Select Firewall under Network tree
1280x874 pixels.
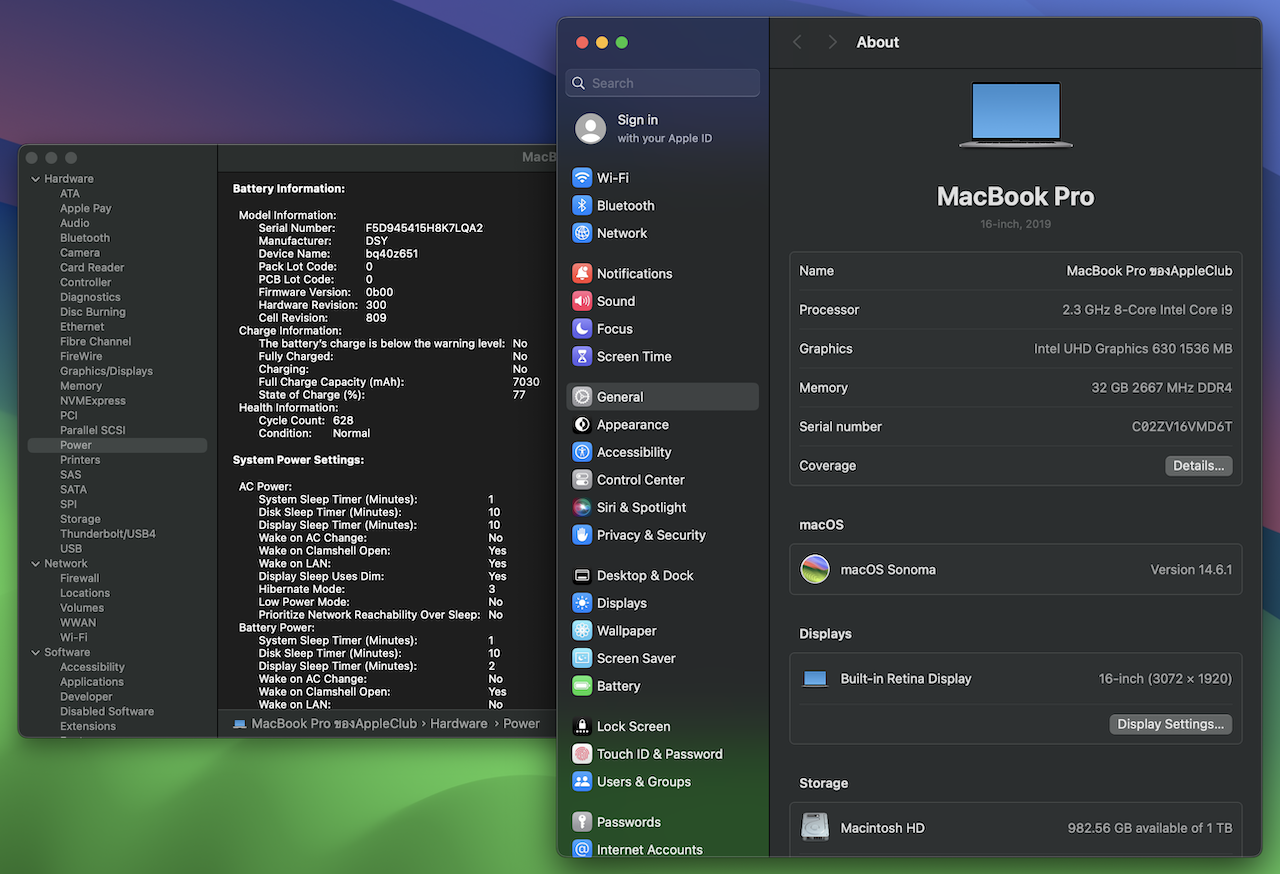(80, 578)
